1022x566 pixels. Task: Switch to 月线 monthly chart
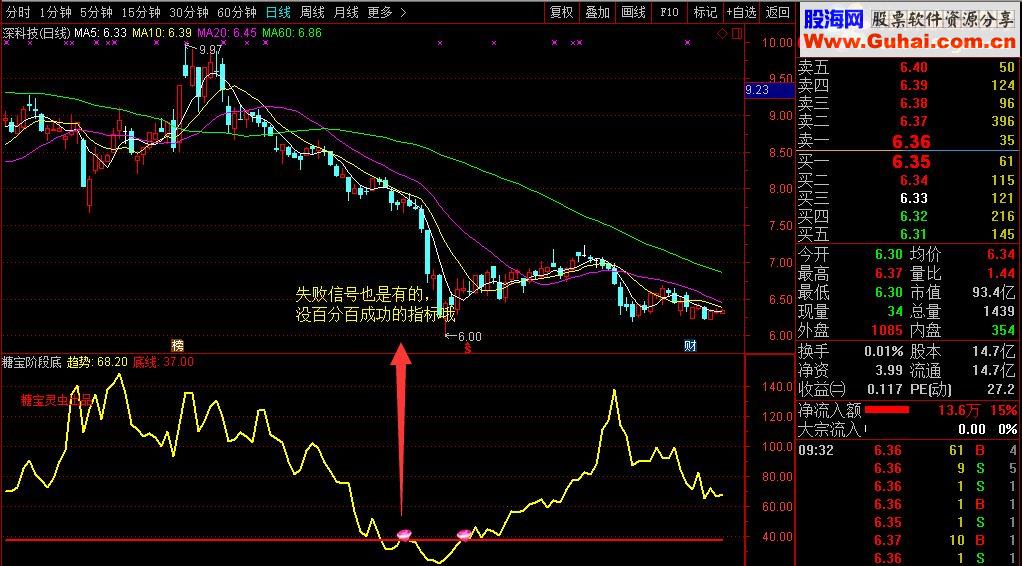(346, 12)
